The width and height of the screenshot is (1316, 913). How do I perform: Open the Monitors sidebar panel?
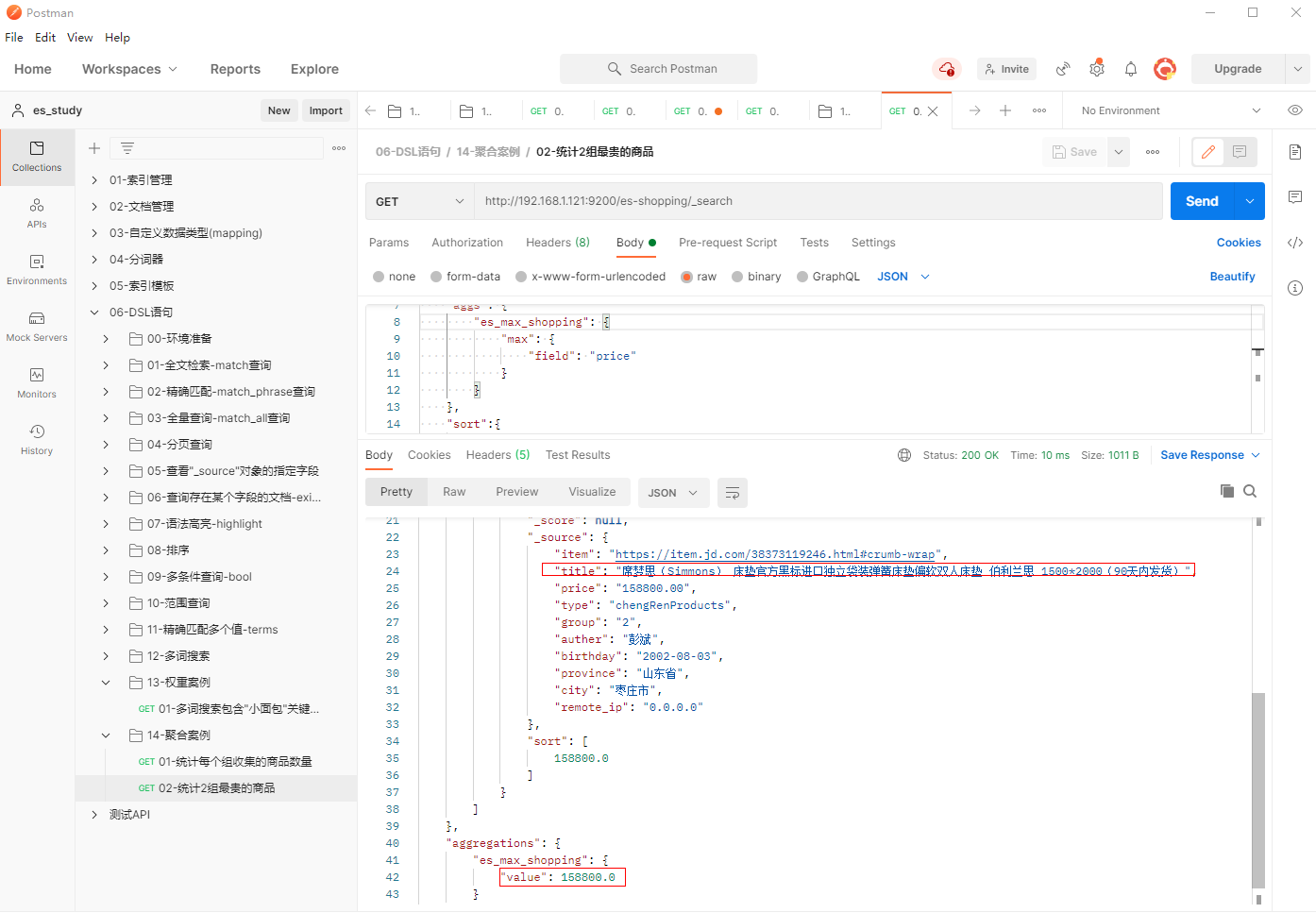click(x=37, y=382)
